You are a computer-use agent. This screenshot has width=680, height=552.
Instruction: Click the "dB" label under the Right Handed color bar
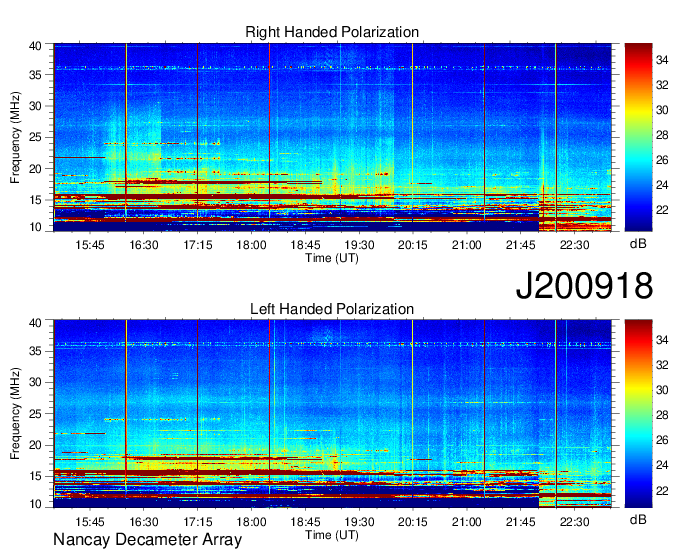(x=638, y=244)
